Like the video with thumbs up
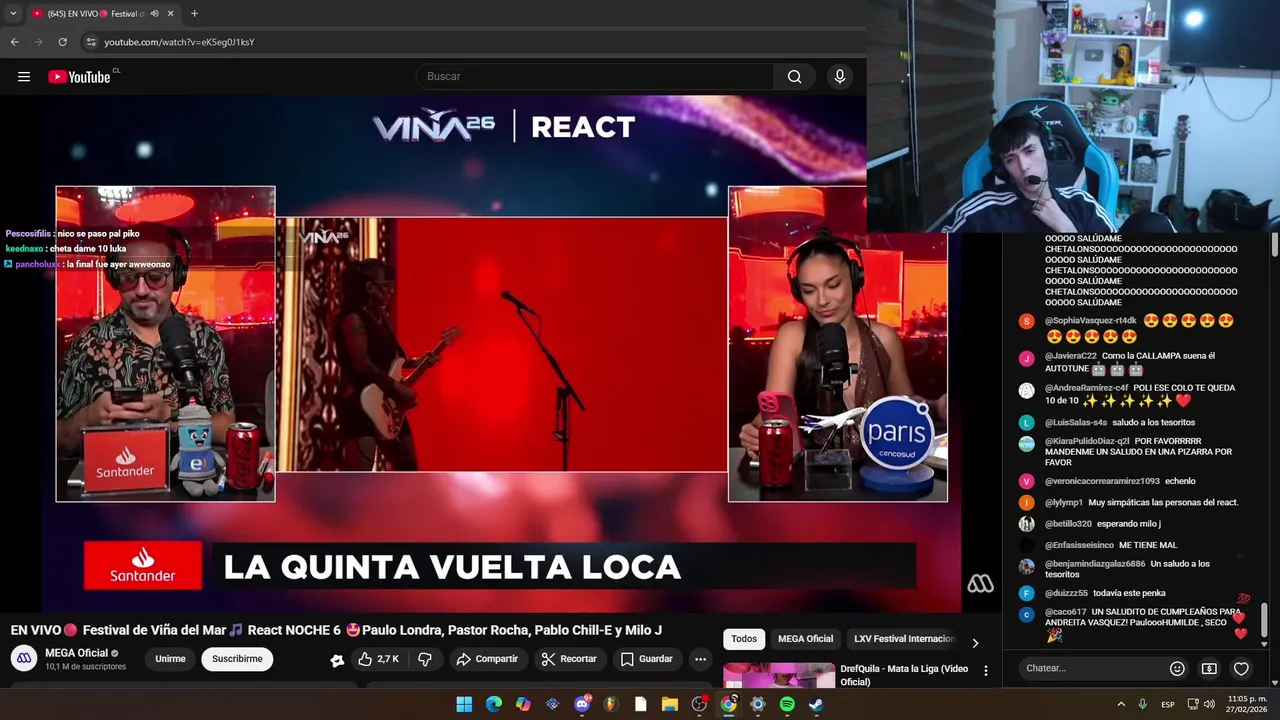 point(379,659)
